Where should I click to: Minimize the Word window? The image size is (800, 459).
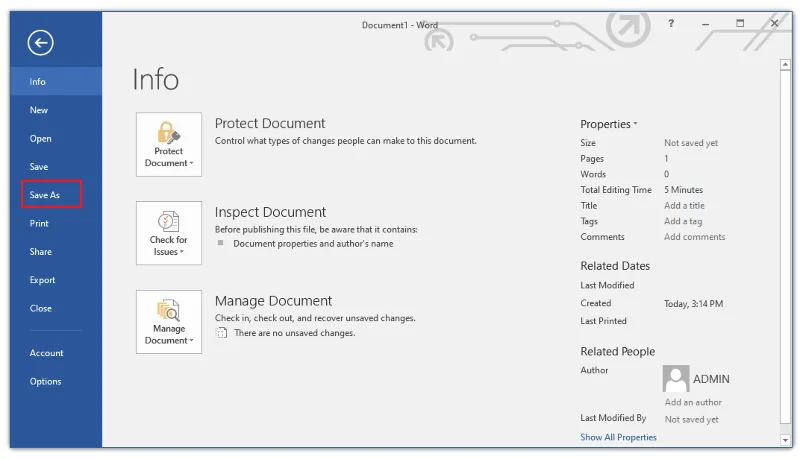coord(705,23)
